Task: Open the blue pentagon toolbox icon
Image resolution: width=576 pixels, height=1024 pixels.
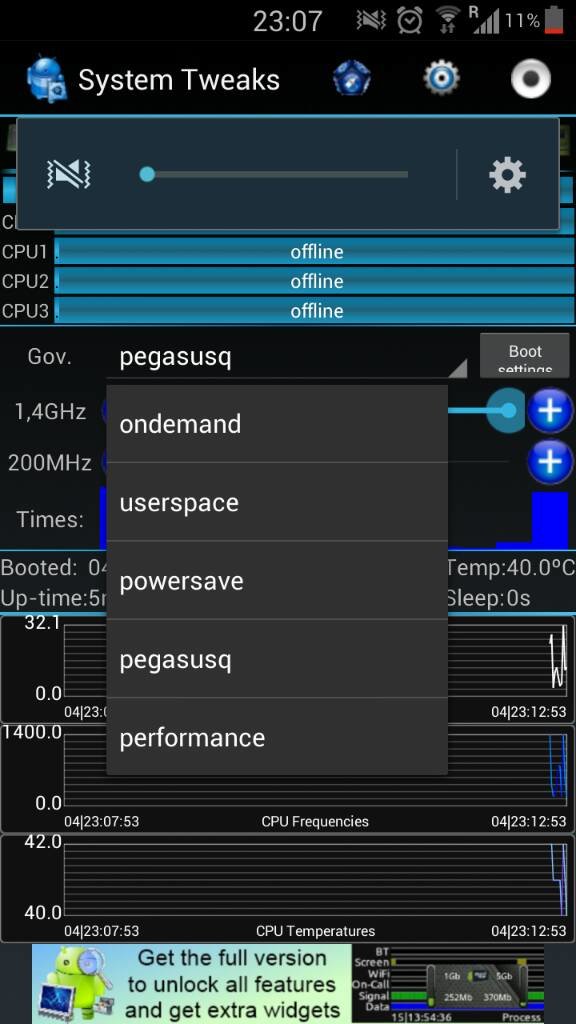Action: pos(352,79)
